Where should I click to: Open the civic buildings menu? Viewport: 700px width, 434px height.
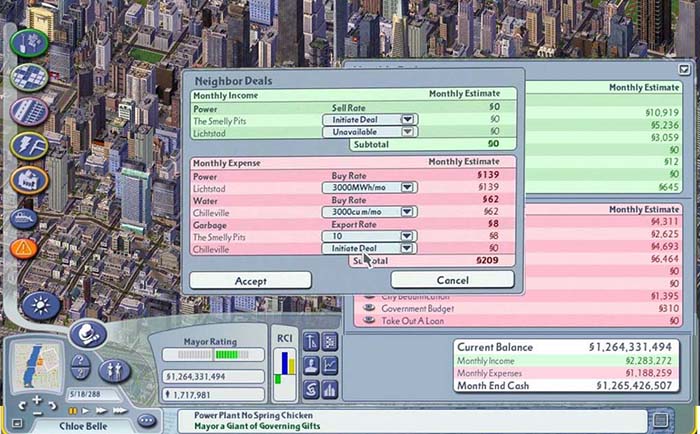28,182
